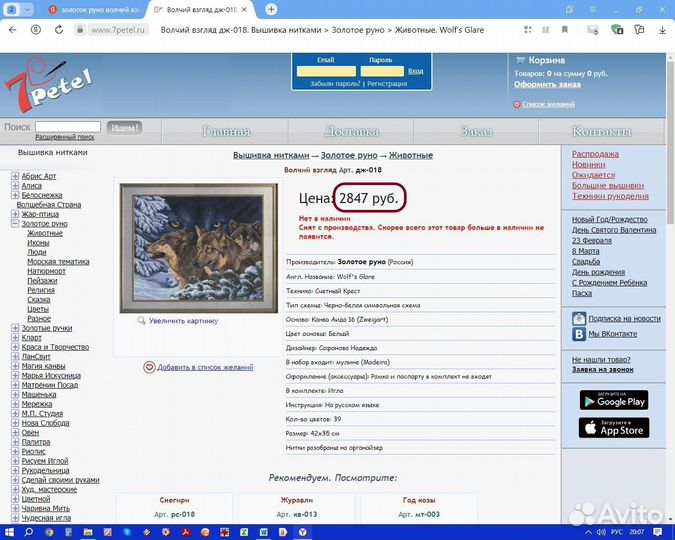Open the App Store download badge

tap(613, 428)
